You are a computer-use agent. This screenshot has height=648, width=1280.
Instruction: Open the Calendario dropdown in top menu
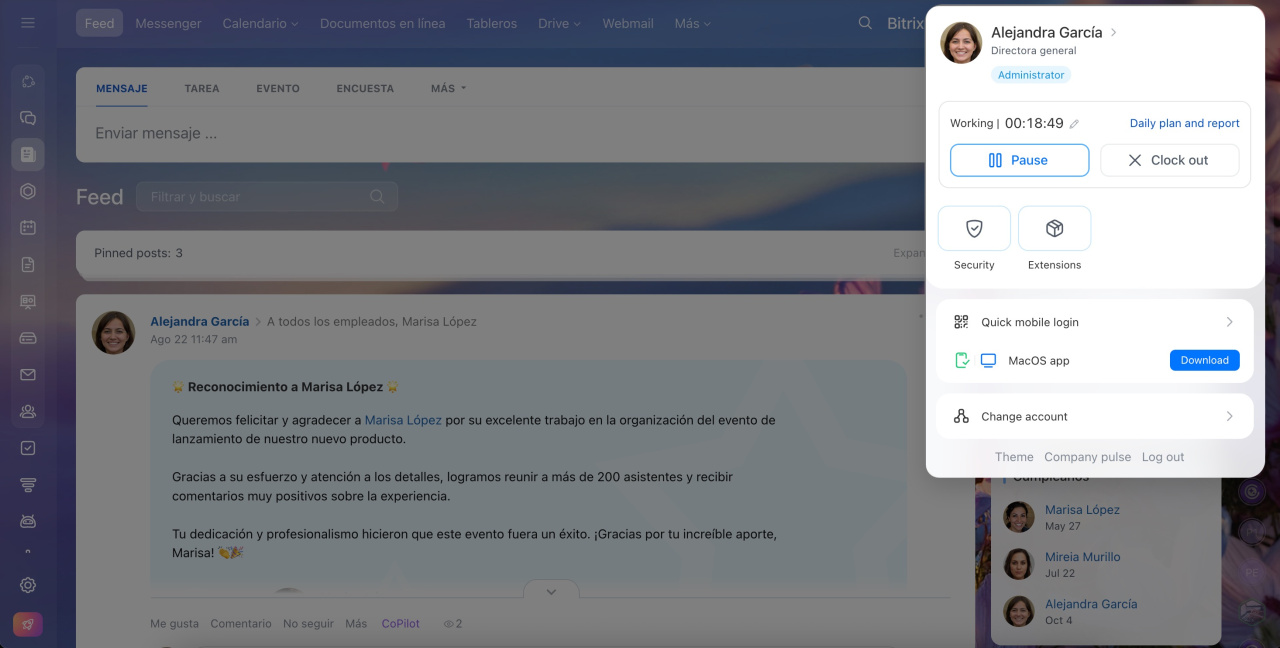click(x=260, y=23)
